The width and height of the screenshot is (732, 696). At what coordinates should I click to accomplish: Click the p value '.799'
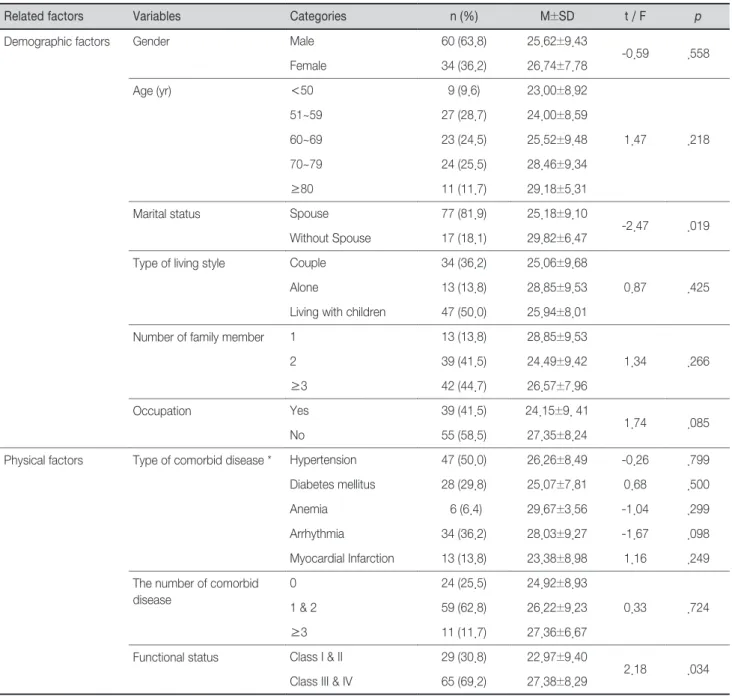coord(698,460)
